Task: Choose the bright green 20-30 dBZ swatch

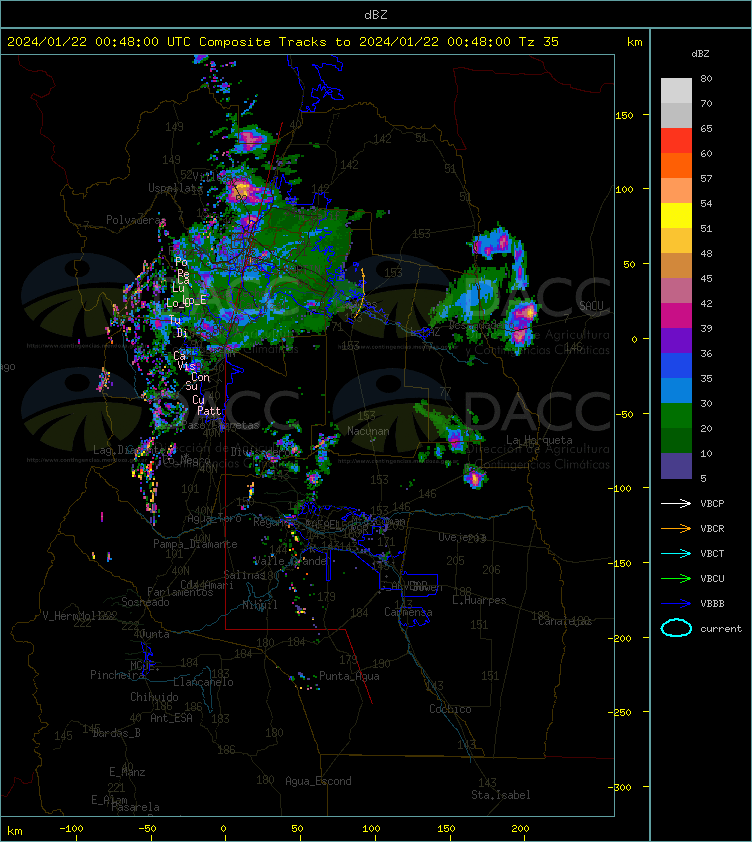Action: click(x=676, y=415)
